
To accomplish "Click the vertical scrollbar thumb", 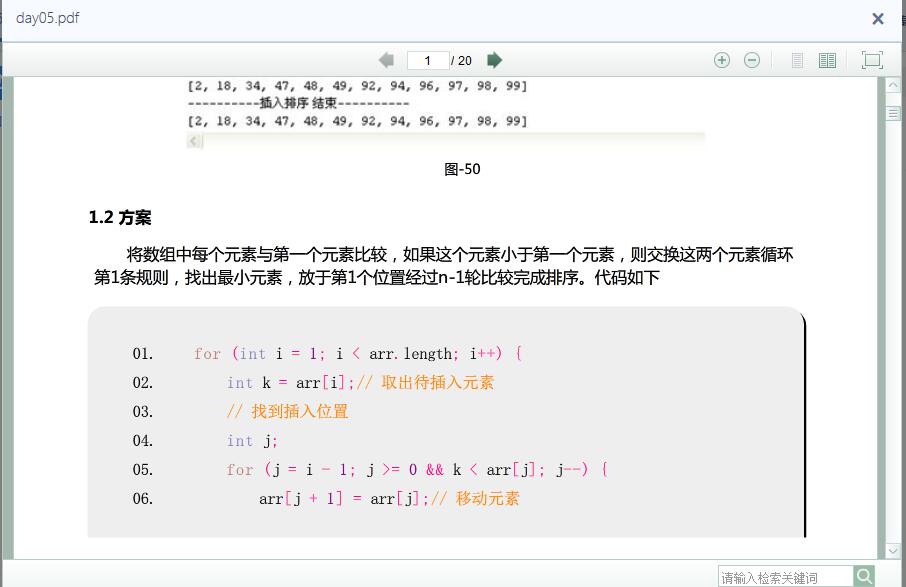I will click(x=893, y=114).
